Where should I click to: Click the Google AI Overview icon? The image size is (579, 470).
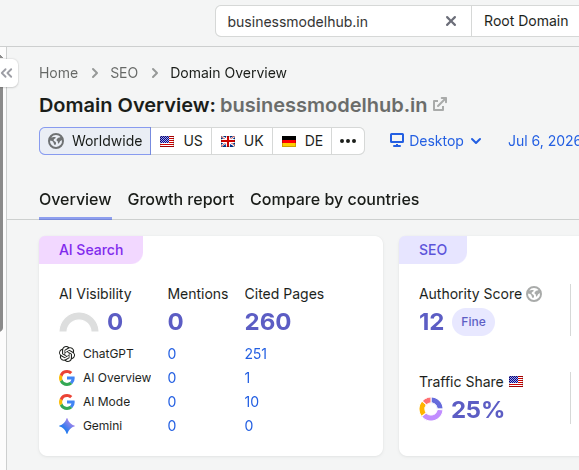point(67,378)
